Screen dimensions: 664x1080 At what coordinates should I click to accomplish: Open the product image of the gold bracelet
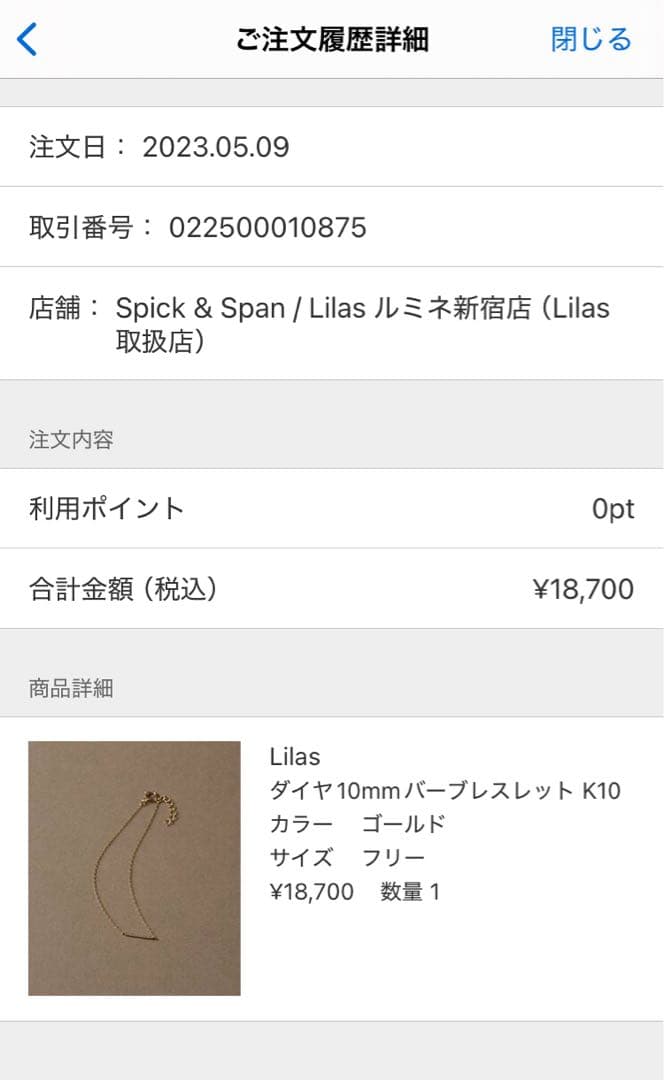click(135, 867)
